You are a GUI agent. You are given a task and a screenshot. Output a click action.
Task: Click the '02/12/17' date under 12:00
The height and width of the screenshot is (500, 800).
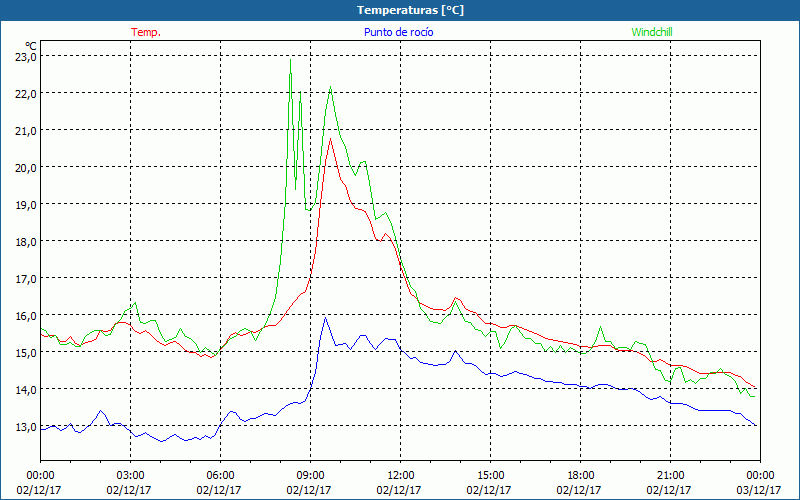[x=399, y=490]
